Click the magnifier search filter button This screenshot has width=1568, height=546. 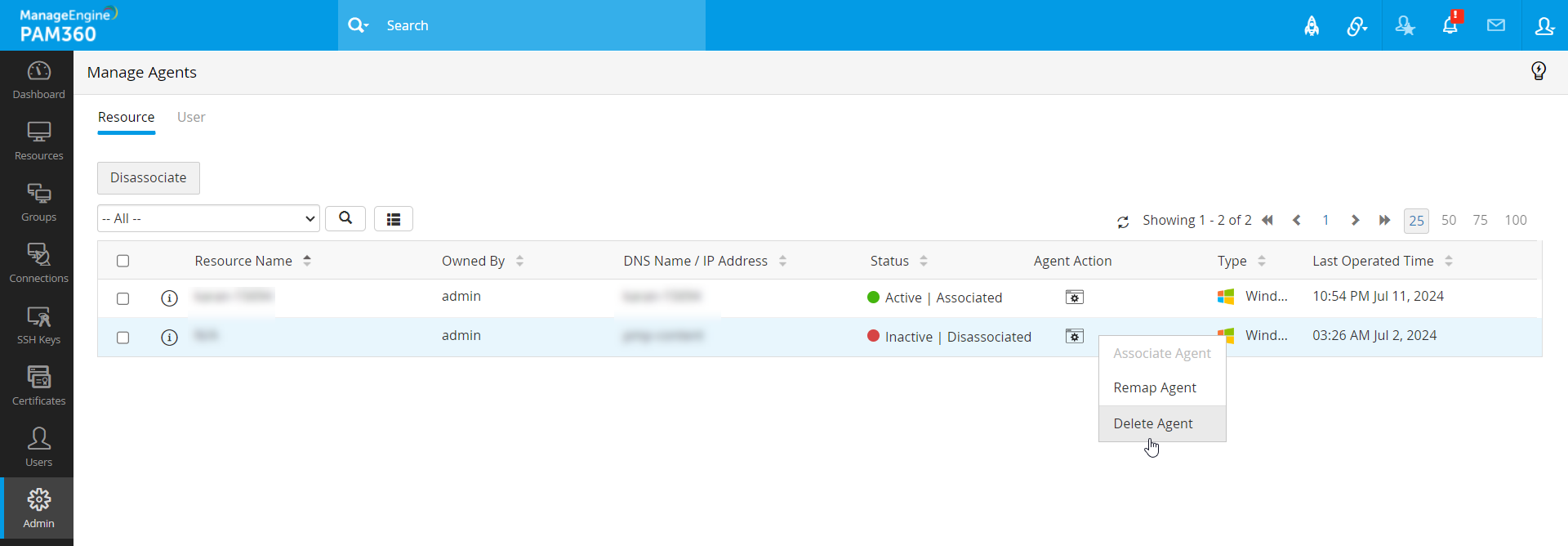(345, 218)
